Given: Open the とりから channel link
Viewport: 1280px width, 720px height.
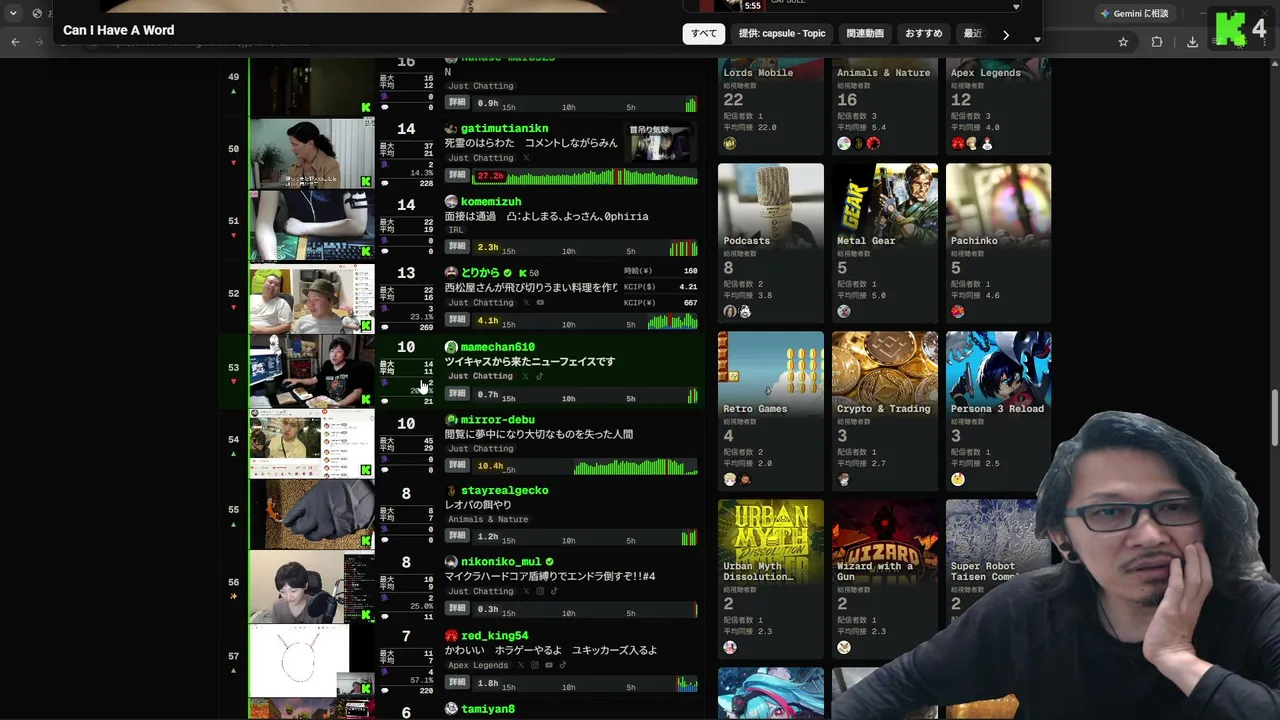Looking at the screenshot, I should click(x=480, y=273).
